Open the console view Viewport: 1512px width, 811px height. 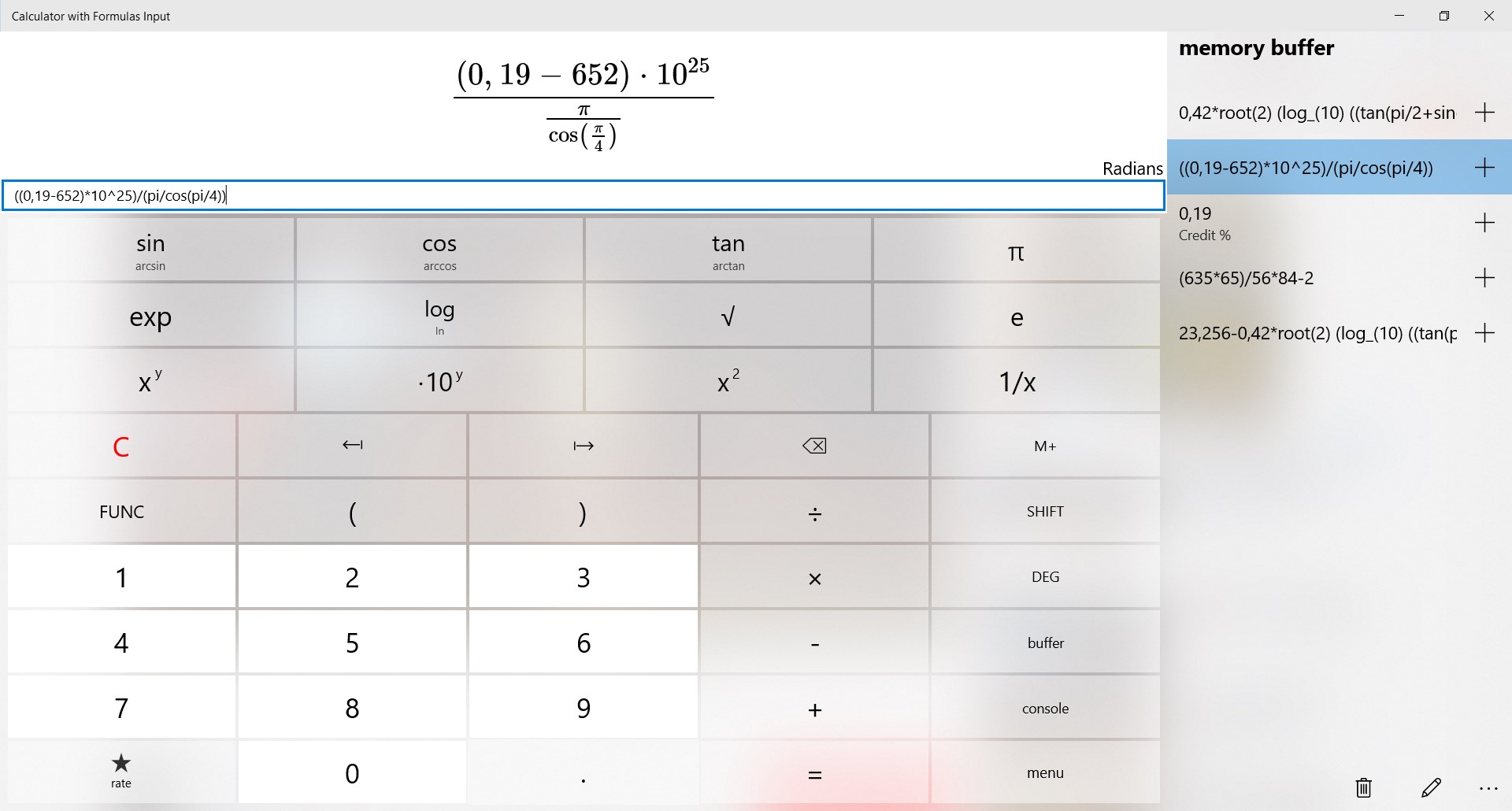(x=1045, y=708)
